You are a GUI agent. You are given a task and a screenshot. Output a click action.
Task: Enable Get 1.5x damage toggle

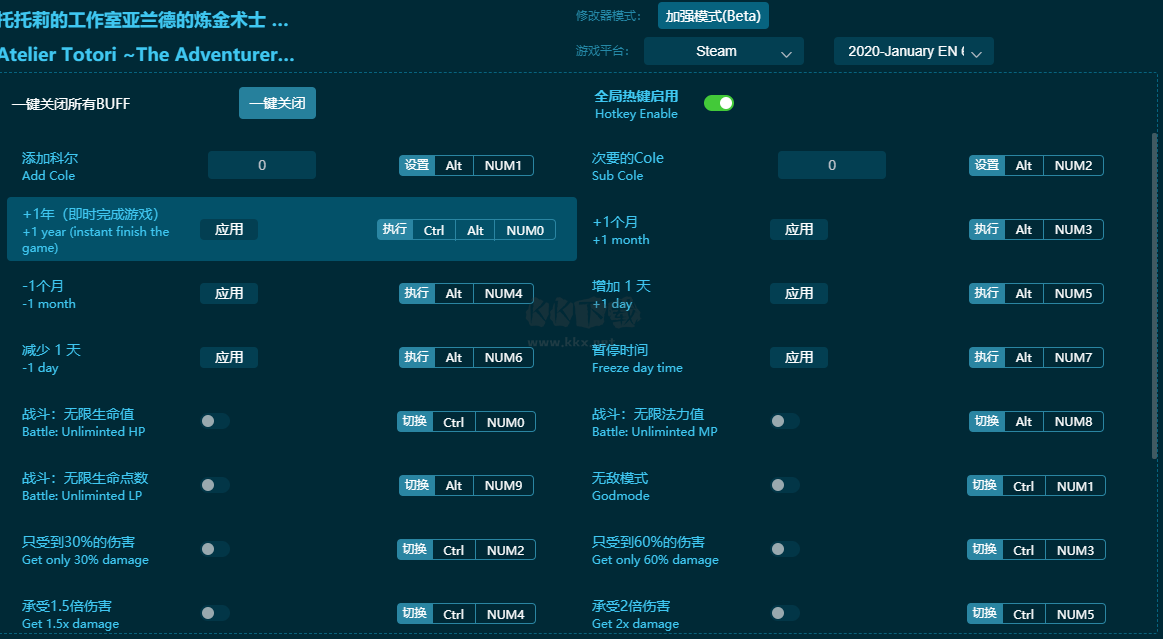pyautogui.click(x=215, y=613)
